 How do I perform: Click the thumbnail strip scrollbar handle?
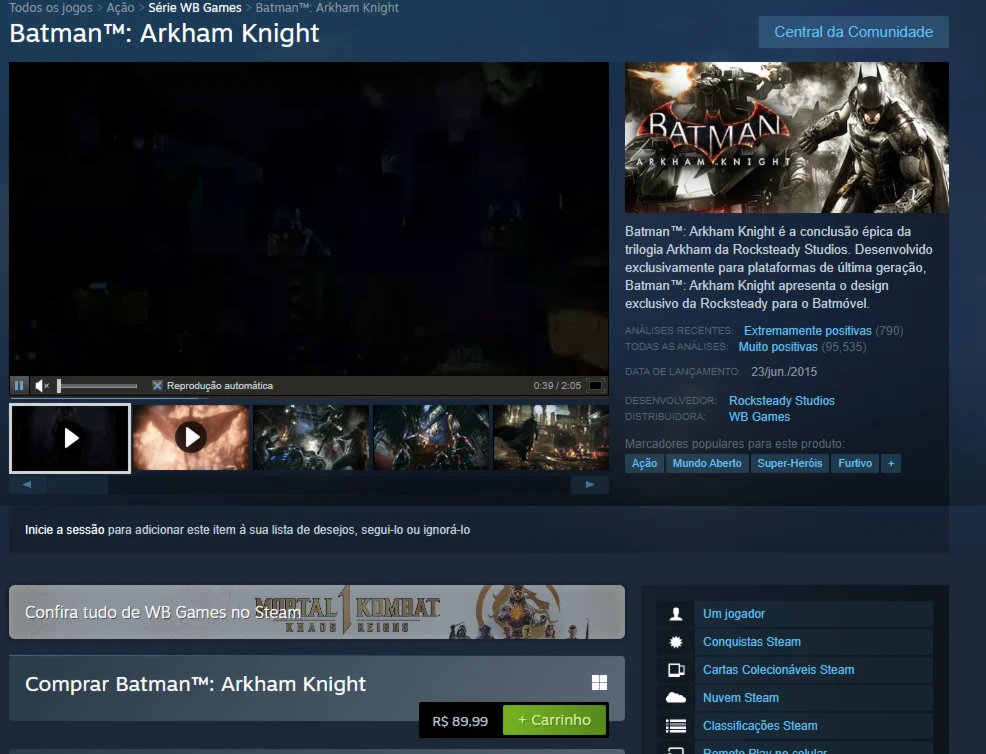(77, 484)
